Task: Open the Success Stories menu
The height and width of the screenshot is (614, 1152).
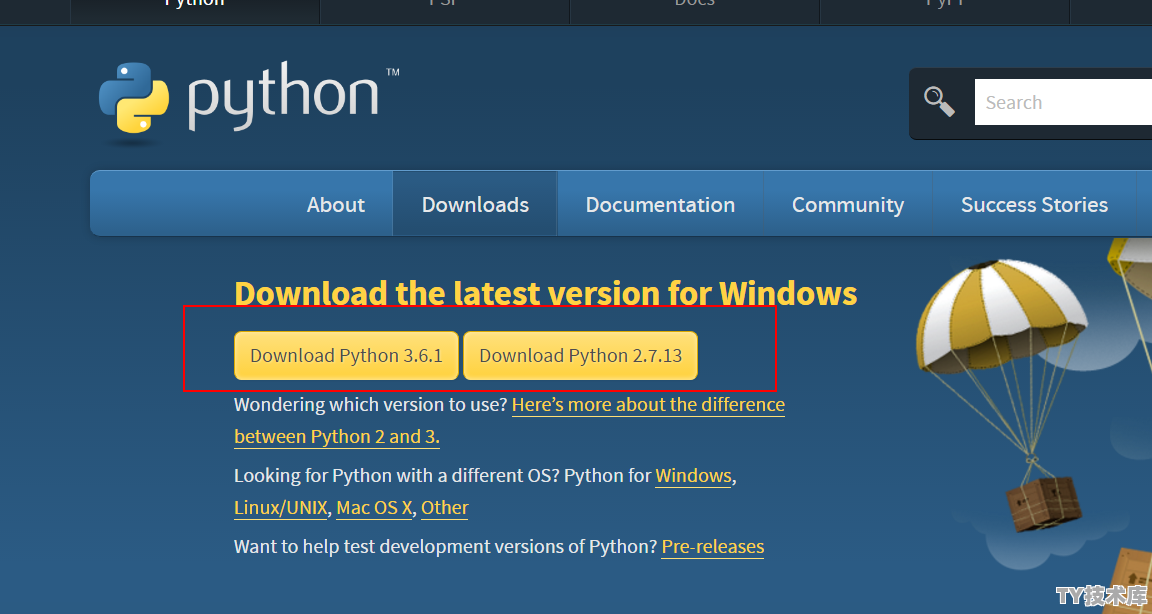Action: pyautogui.click(x=1034, y=204)
